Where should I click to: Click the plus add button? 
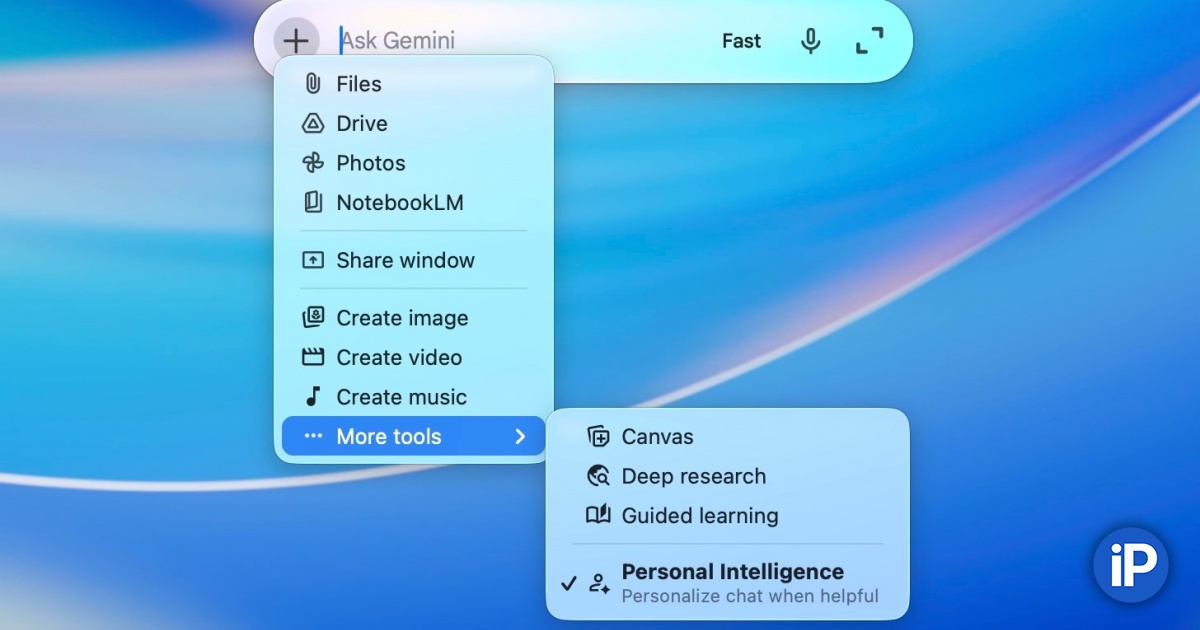(x=296, y=41)
